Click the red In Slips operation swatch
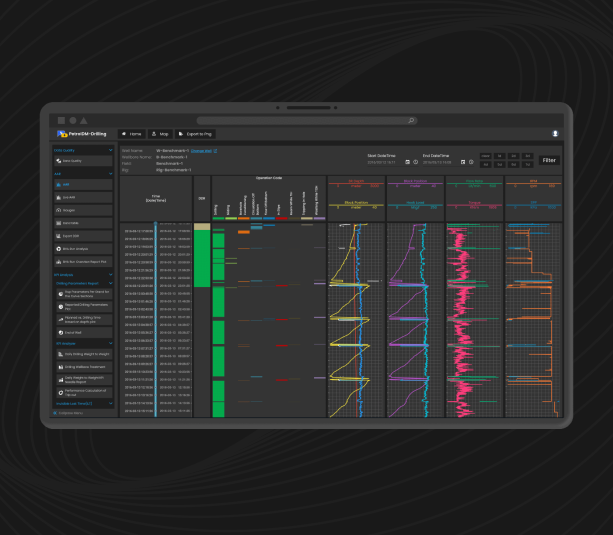 click(x=281, y=218)
